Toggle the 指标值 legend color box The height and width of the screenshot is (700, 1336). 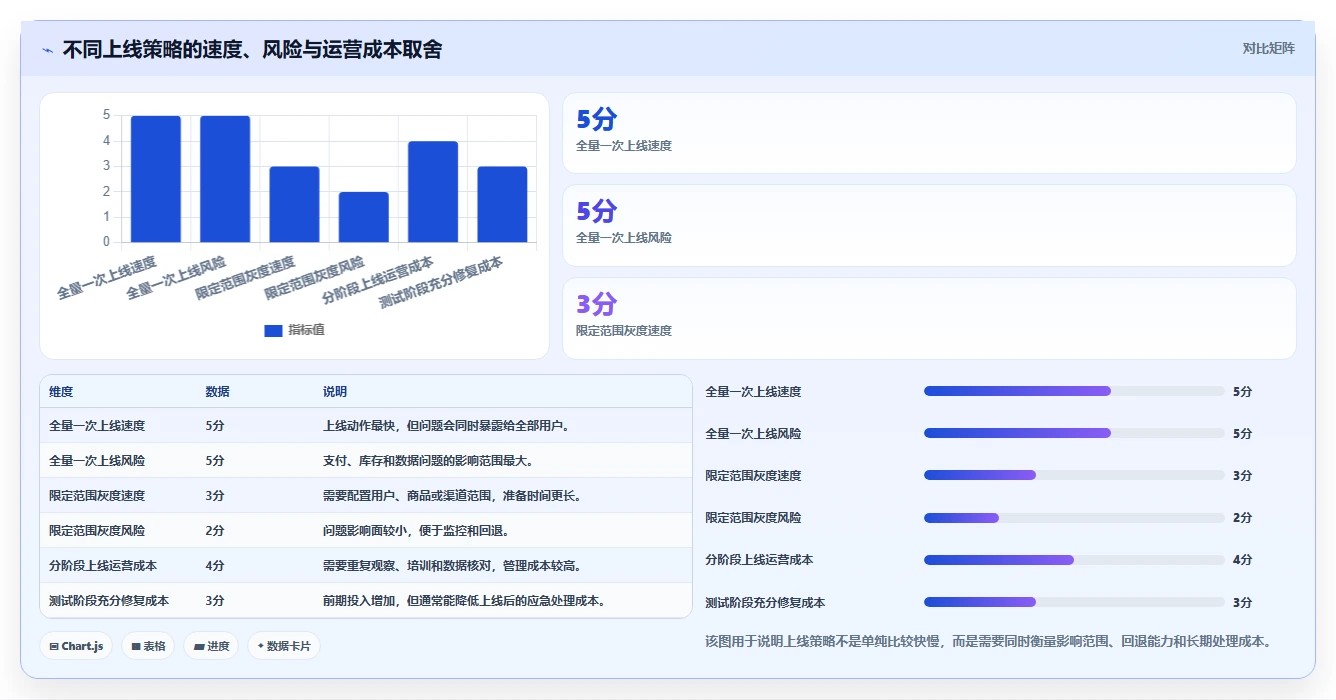(273, 330)
